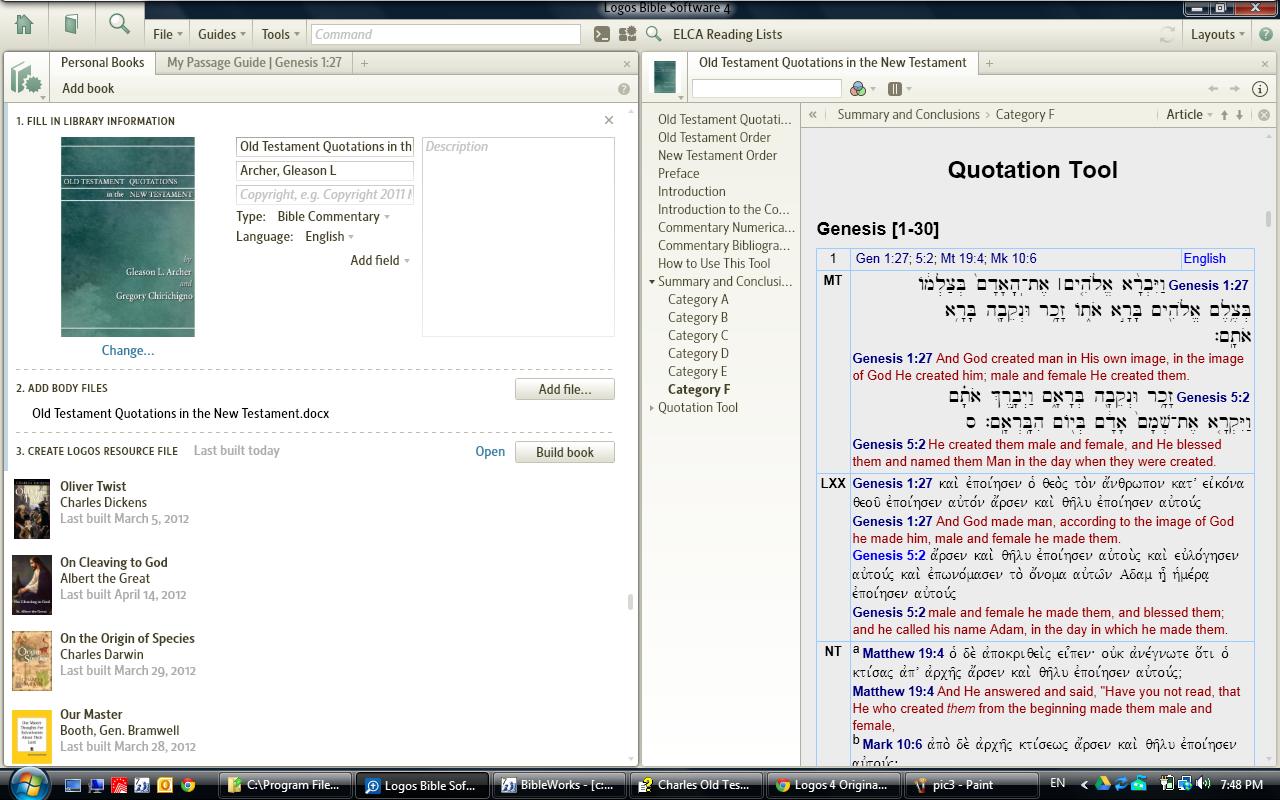This screenshot has height=800, width=1280.
Task: Click the help icon in Add book row
Action: tap(624, 89)
